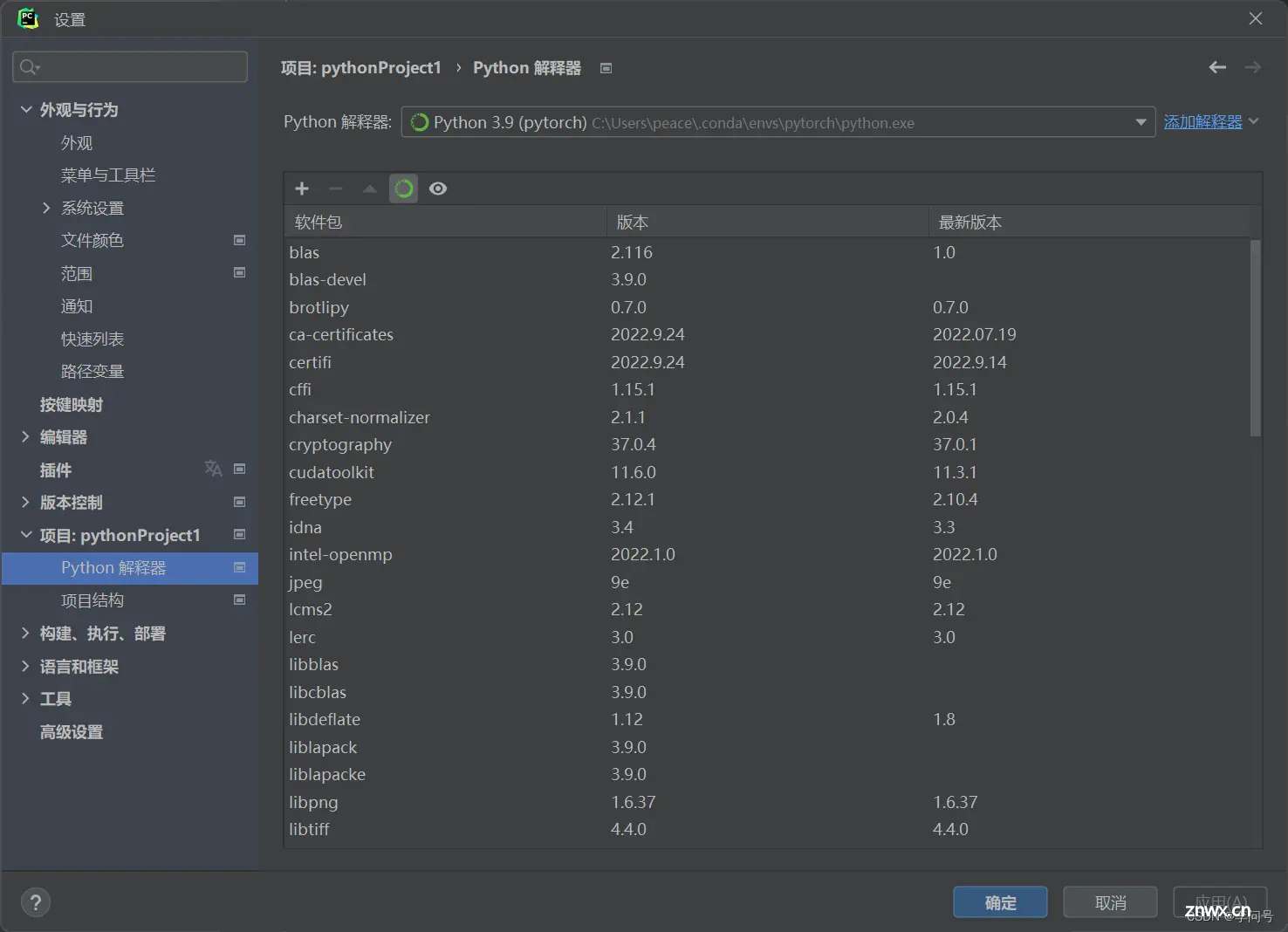Open the 外观 settings page
Viewport: 1288px width, 932px height.
[x=77, y=142]
